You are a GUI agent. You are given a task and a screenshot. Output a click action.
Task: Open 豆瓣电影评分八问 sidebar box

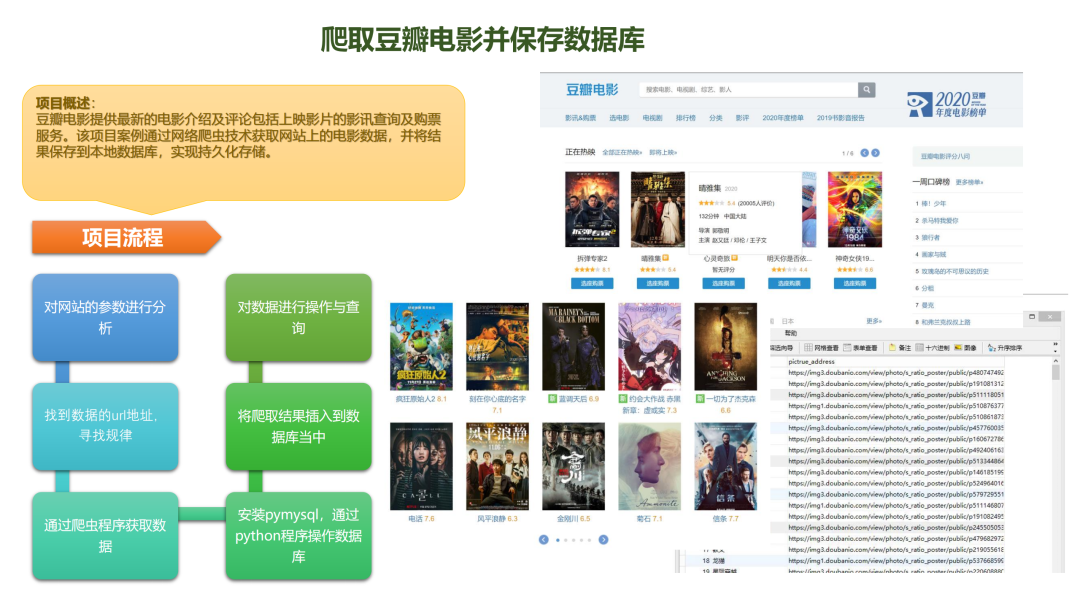pos(967,156)
